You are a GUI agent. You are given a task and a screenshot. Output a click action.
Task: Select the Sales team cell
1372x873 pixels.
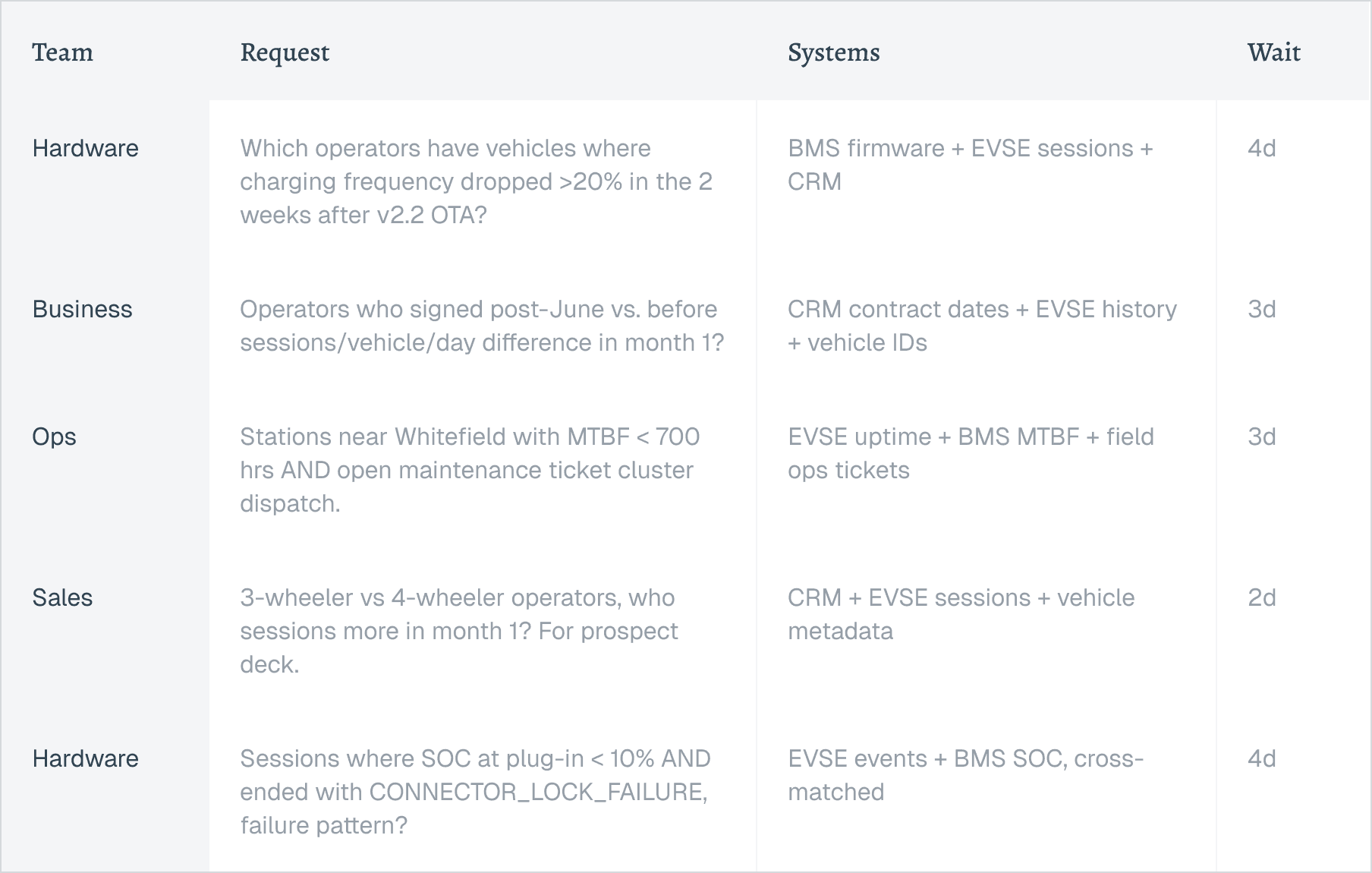tap(62, 597)
